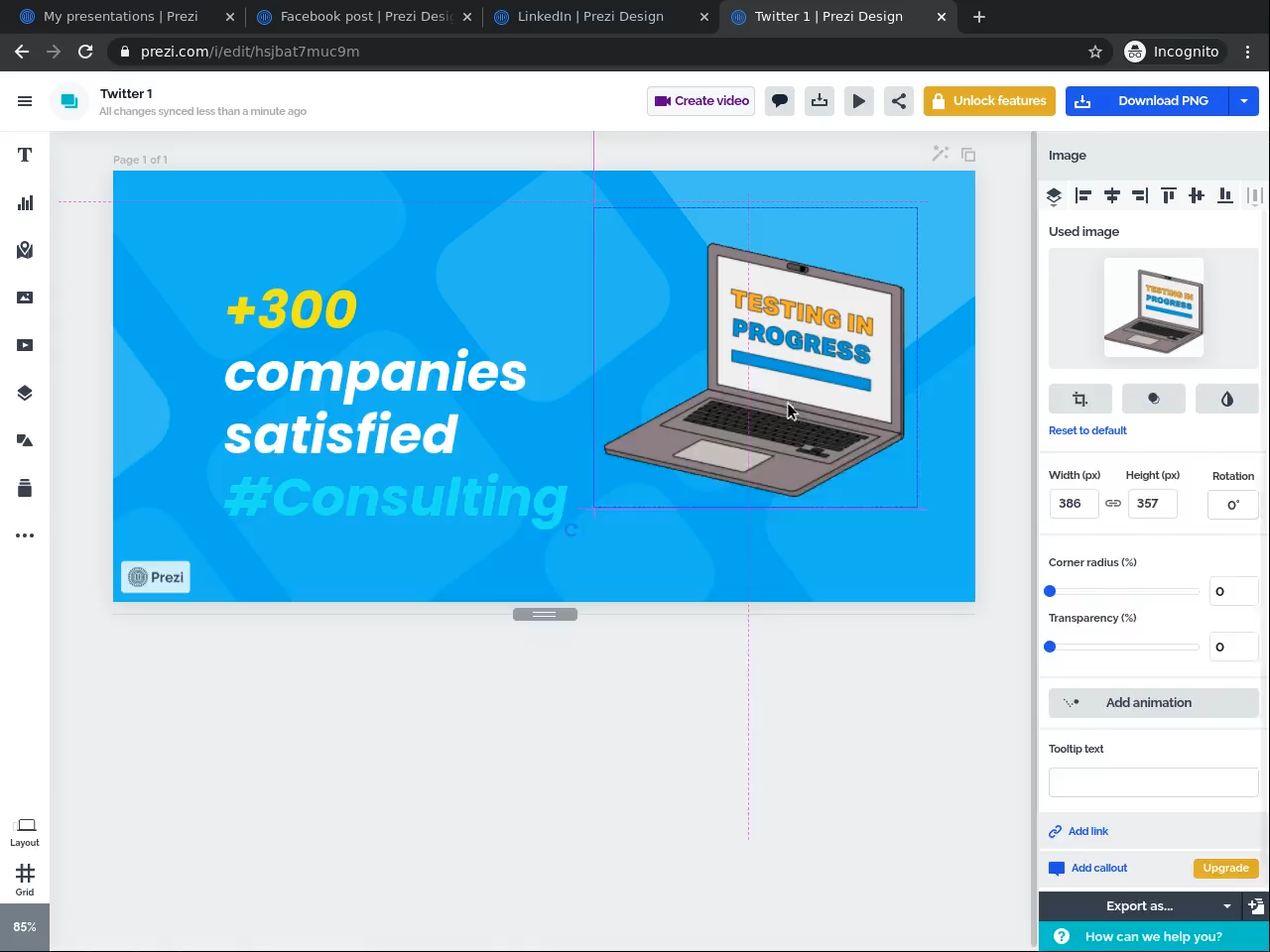Align image to top edge
Viewport: 1270px width, 952px height.
(x=1169, y=196)
